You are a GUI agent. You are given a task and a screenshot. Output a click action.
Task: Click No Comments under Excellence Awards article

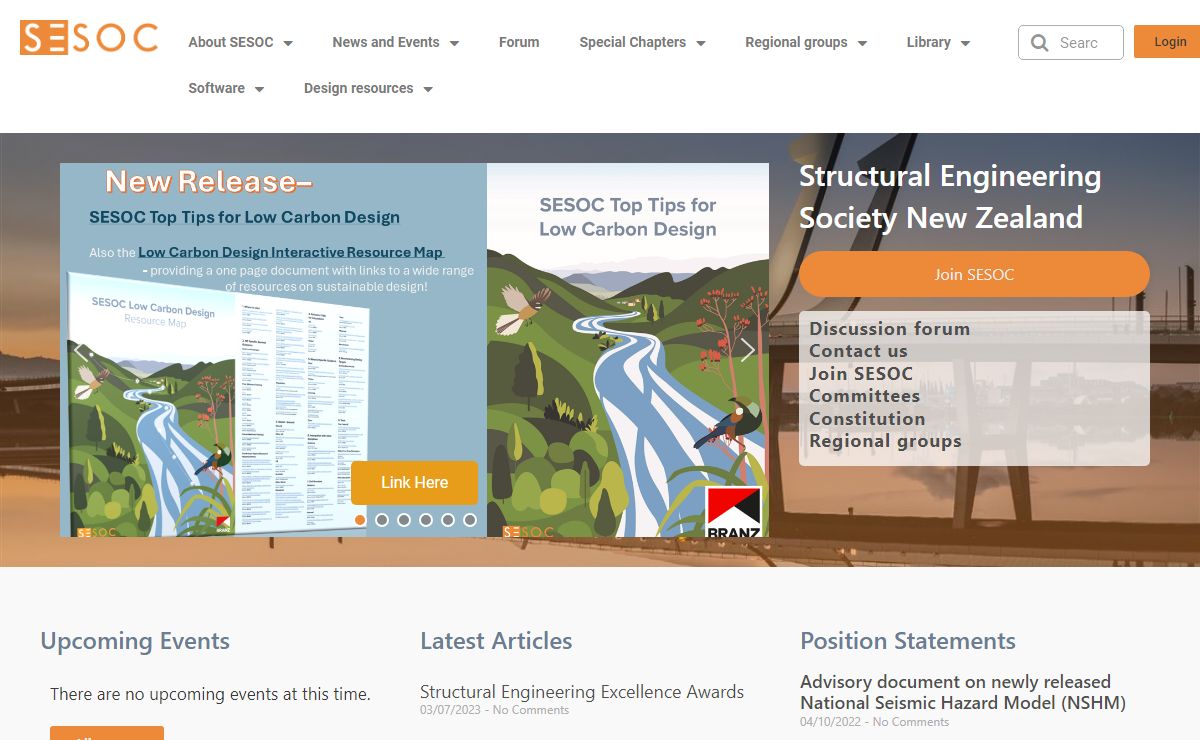(531, 710)
